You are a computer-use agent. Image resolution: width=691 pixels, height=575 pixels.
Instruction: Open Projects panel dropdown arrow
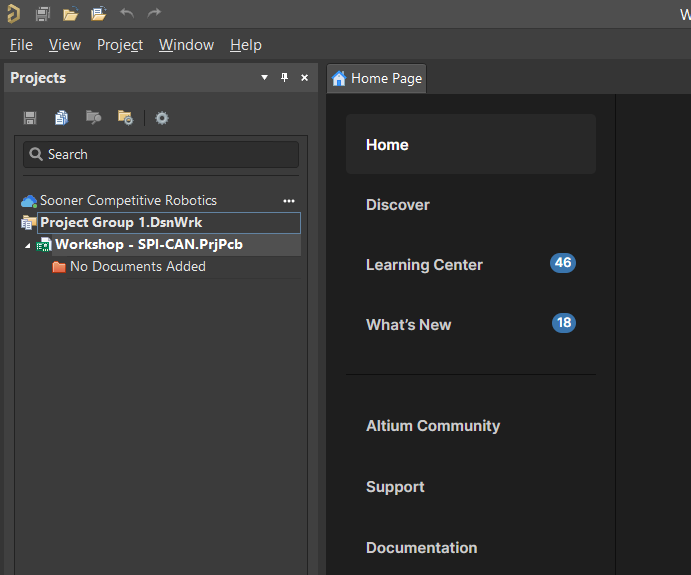(264, 78)
